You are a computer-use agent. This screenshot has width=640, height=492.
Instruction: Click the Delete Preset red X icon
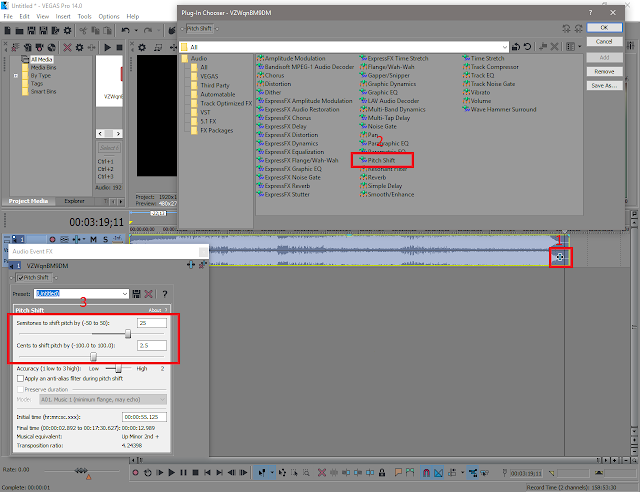pyautogui.click(x=149, y=294)
